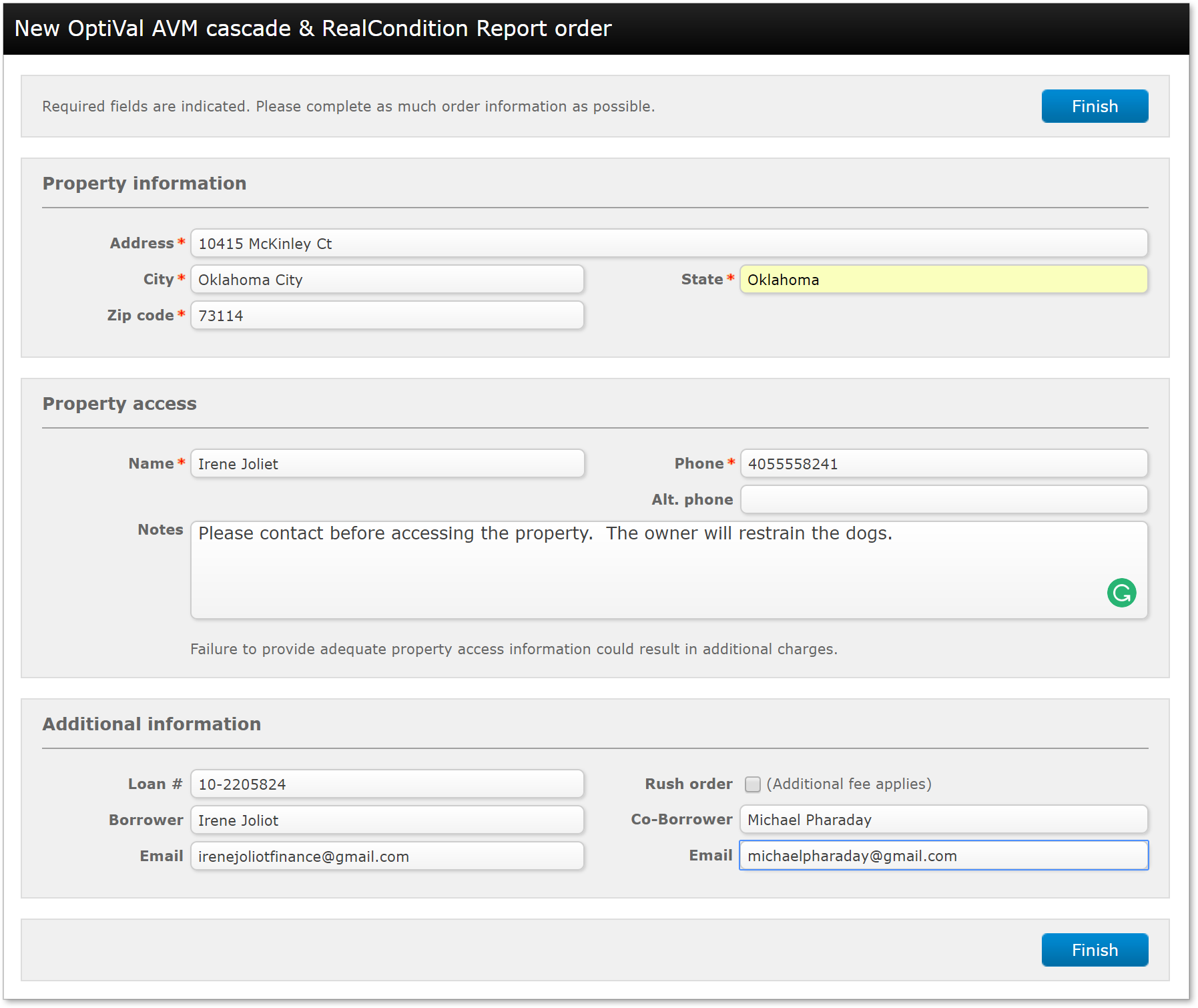Screen dimensions: 1198x1008
Task: Select the Borrower field with Irene Joliet
Action: (387, 820)
